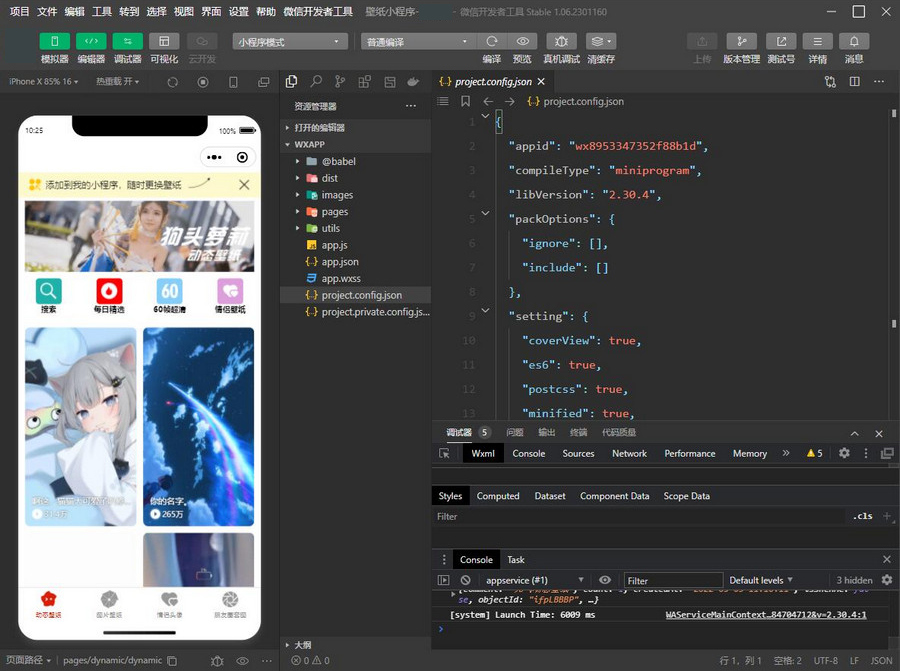This screenshot has width=900, height=671.
Task: Open version management icon (版本管理)
Action: 741,41
